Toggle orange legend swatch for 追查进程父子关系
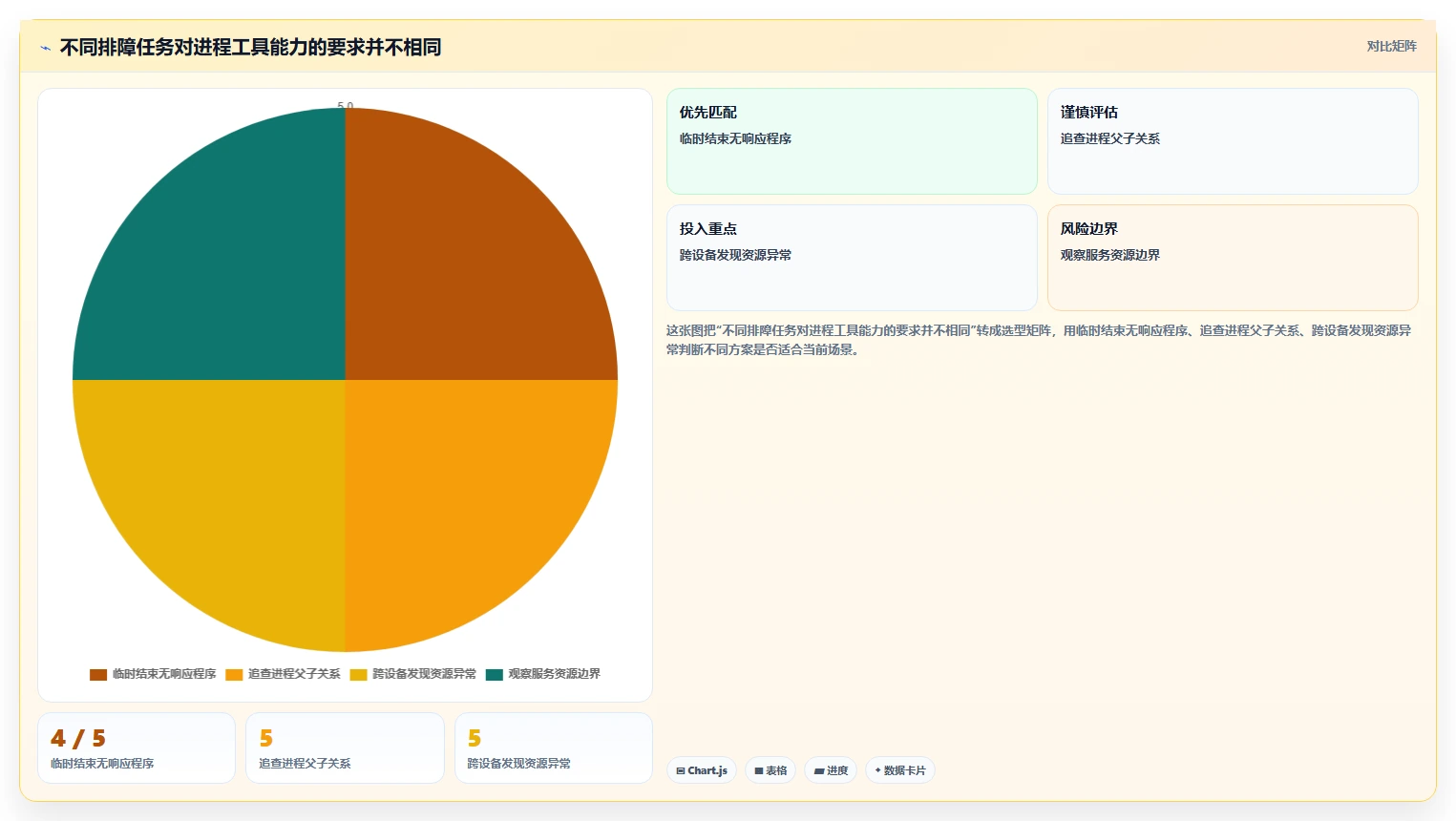1456x821 pixels. (x=234, y=674)
